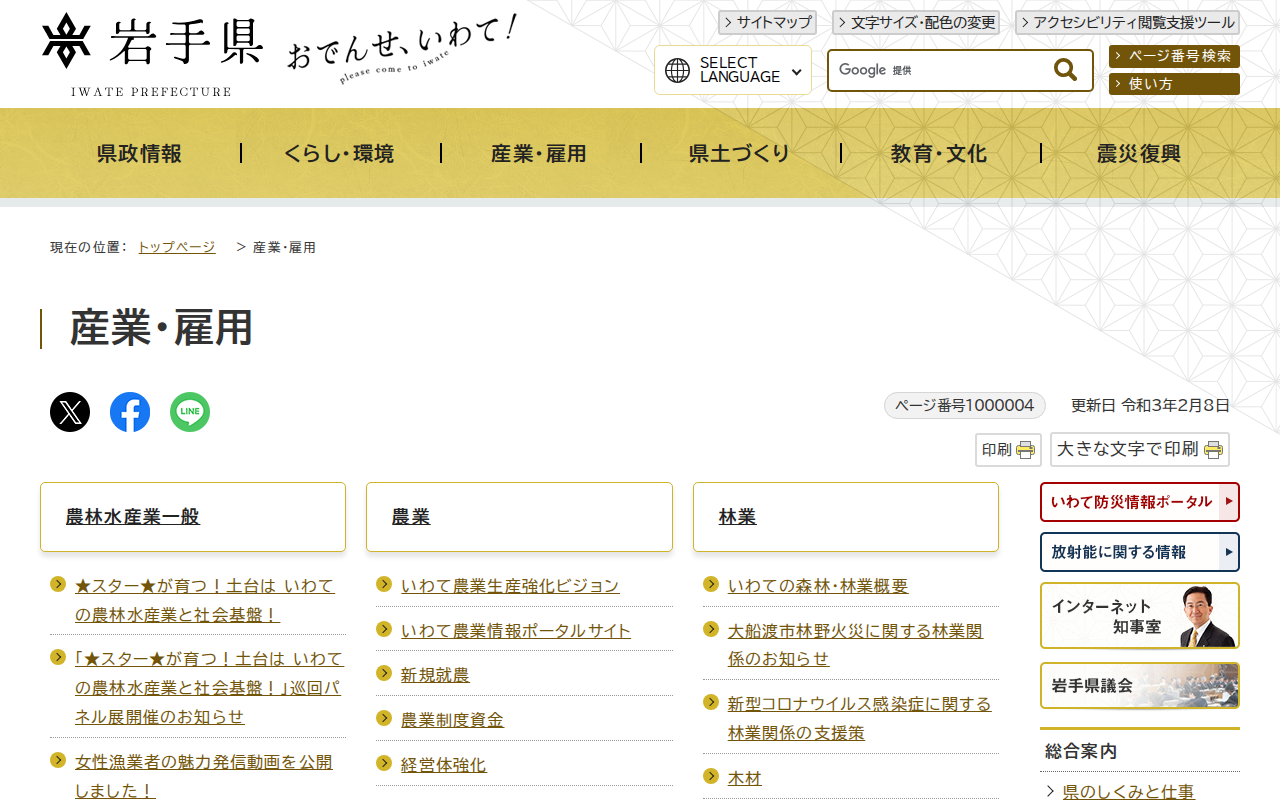1280x800 pixels.
Task: Open 文字サイズ・配色の変更 settings
Action: click(x=917, y=22)
